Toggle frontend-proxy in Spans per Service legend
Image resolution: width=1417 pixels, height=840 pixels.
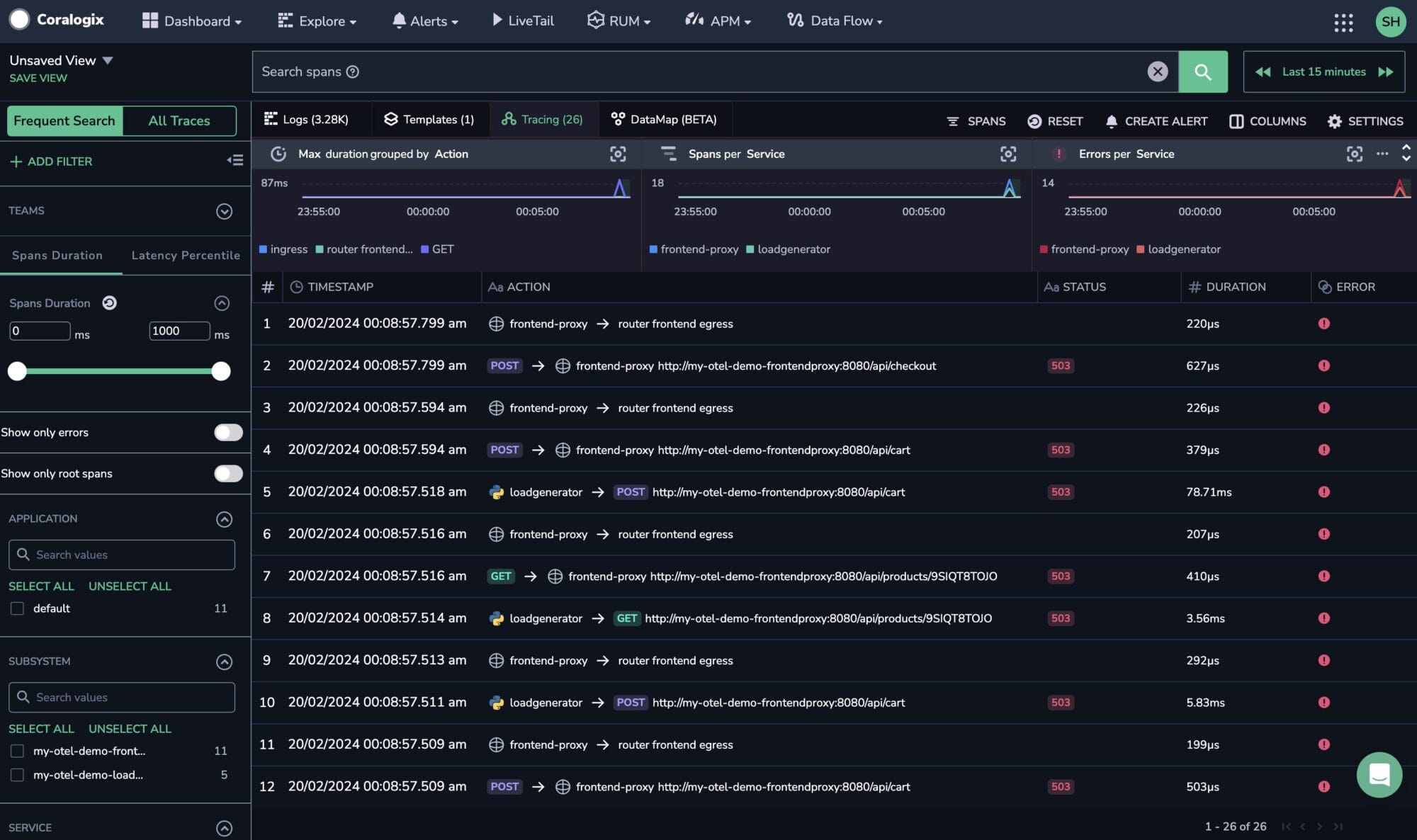coord(694,249)
